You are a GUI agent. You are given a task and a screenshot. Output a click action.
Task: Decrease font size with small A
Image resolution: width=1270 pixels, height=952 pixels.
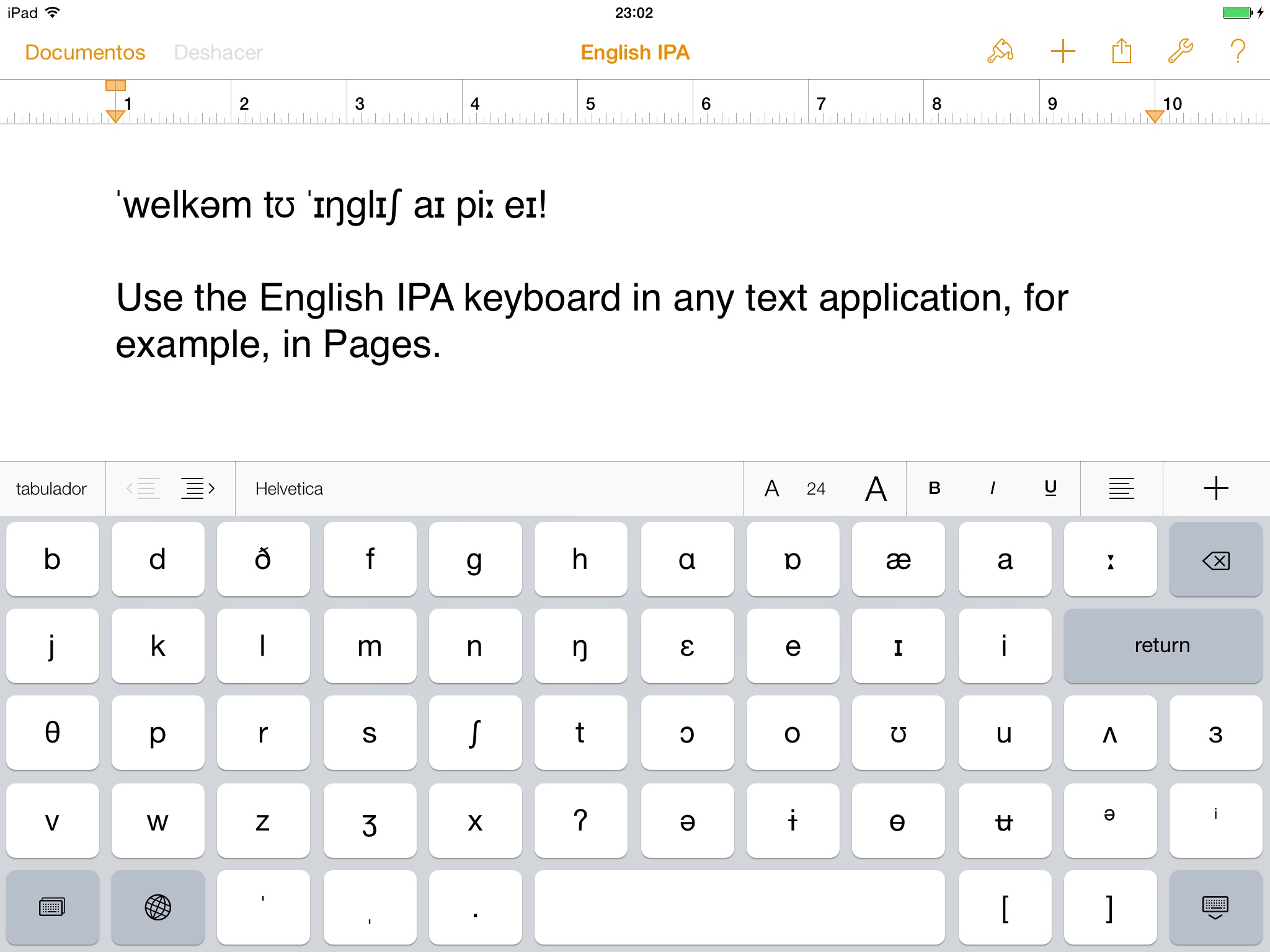click(x=771, y=489)
